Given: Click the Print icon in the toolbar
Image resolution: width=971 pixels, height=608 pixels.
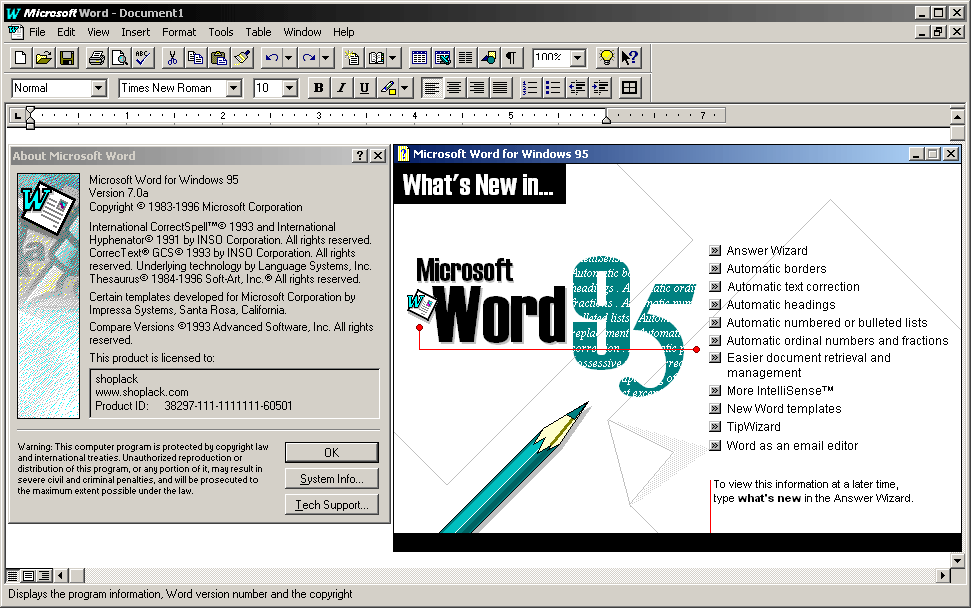Looking at the screenshot, I should [x=97, y=58].
